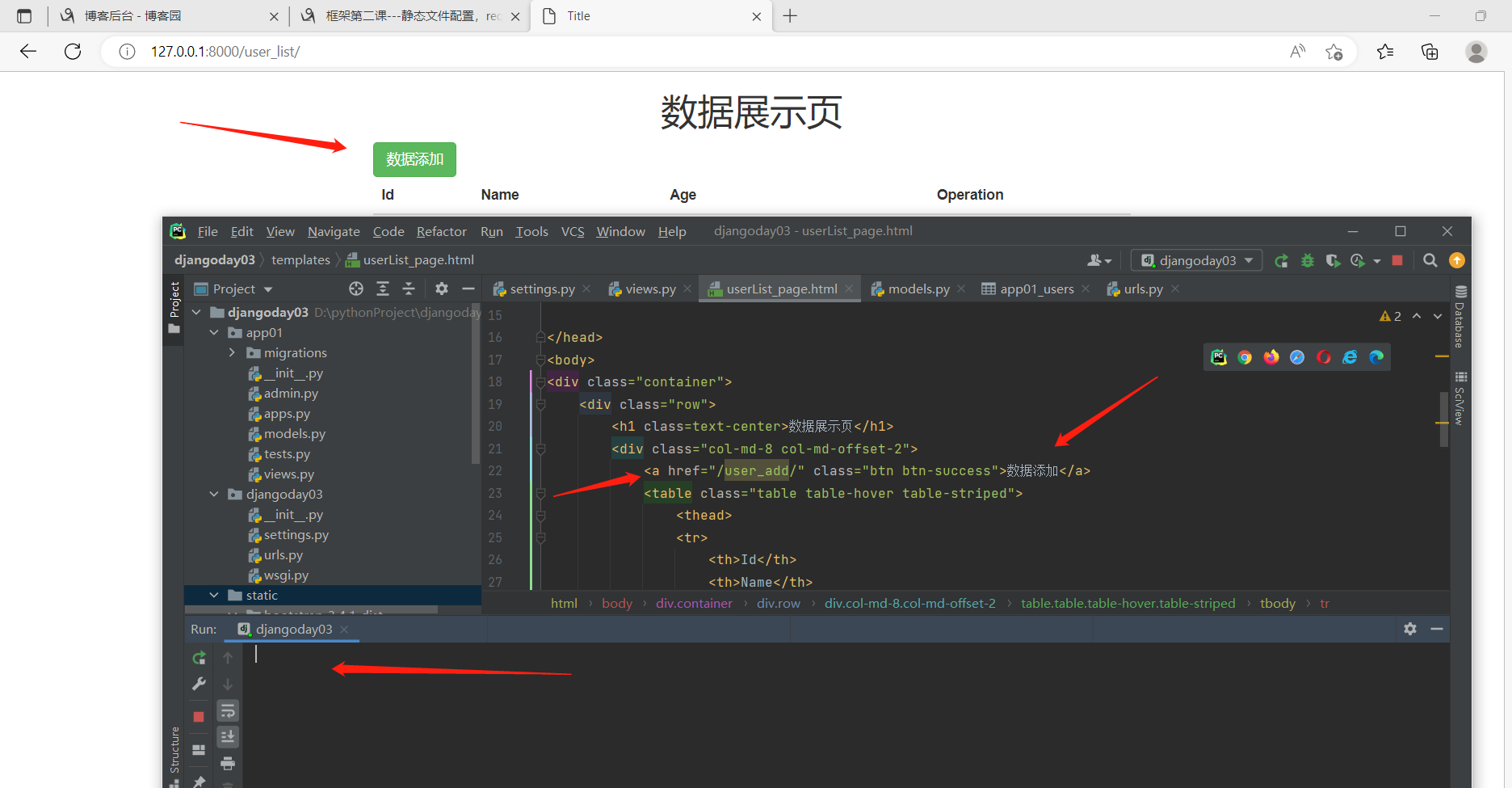Collapse the app01 folder in the tree
Screen dimensions: 1512x788
214,333
